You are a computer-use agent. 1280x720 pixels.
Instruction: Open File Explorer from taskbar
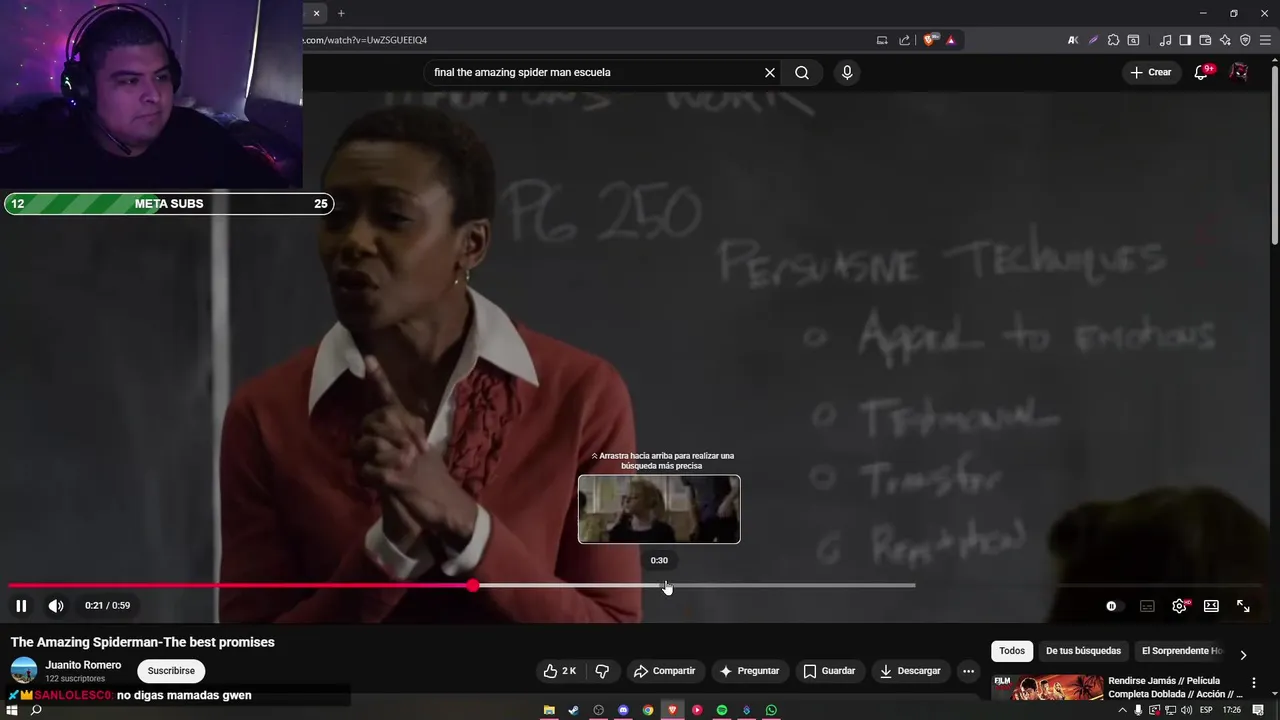[549, 710]
